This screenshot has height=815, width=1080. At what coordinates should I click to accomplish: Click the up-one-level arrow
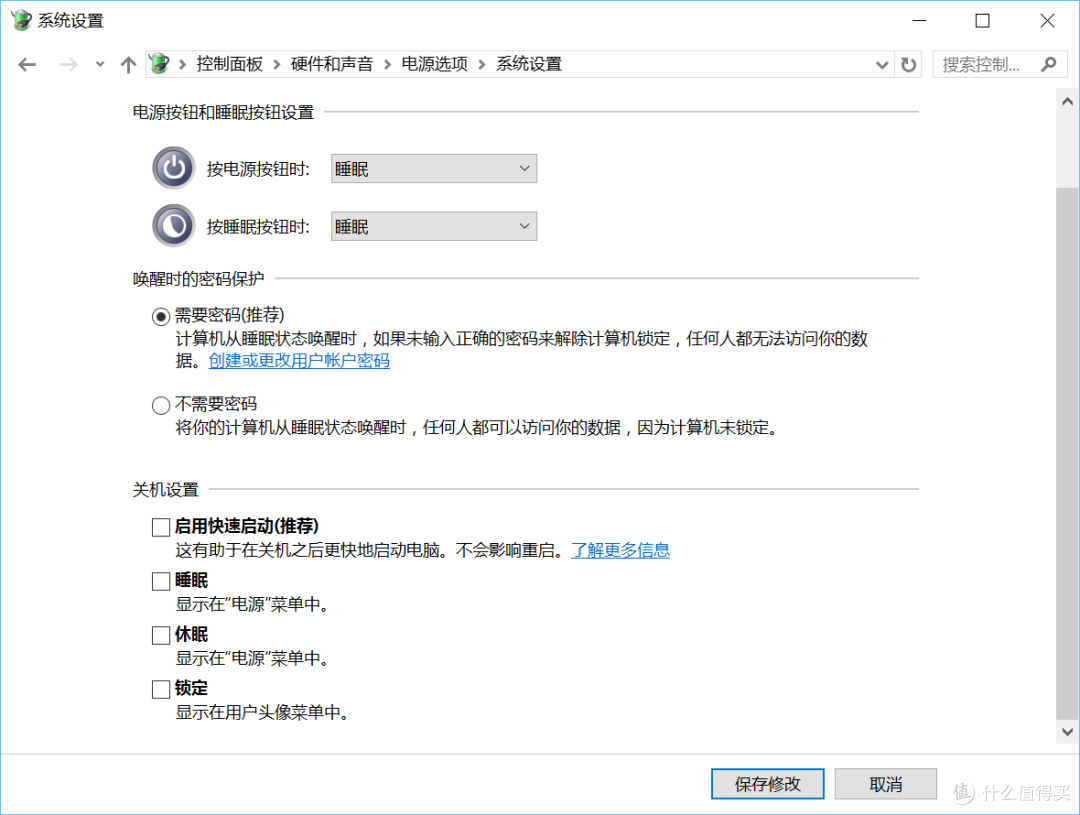click(128, 63)
